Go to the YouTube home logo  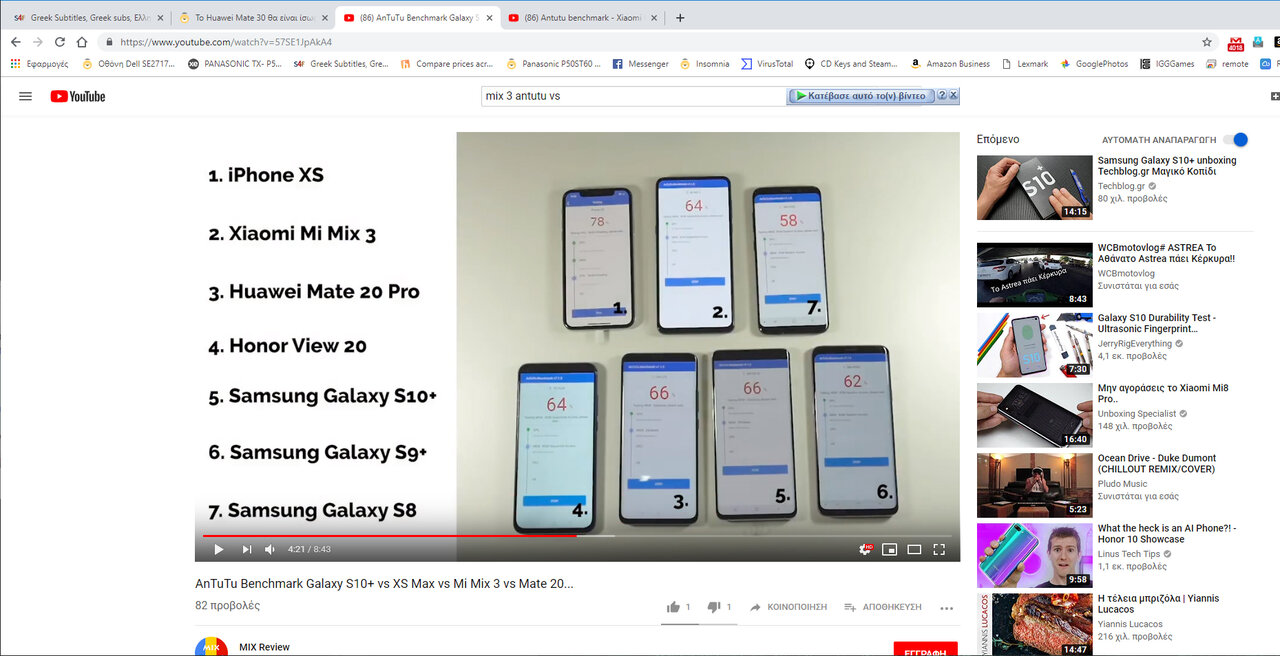(x=78, y=96)
